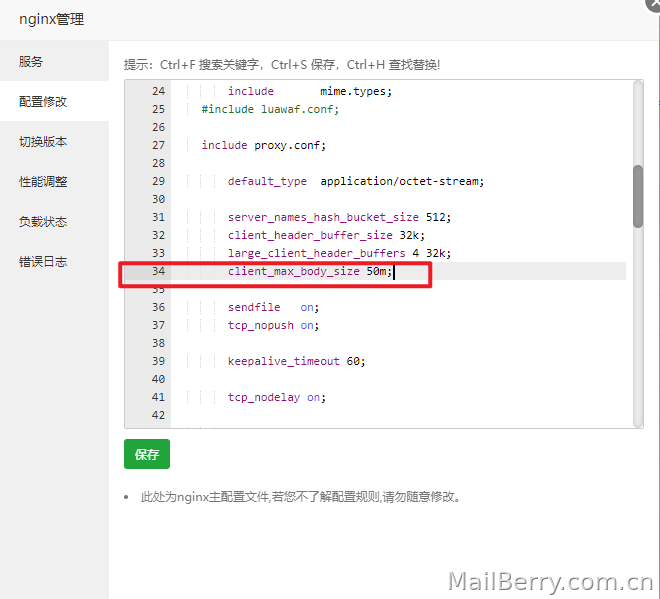Screen dimensions: 660x599
Task: Open the 性能调整 tab
Action: [x=54, y=181]
